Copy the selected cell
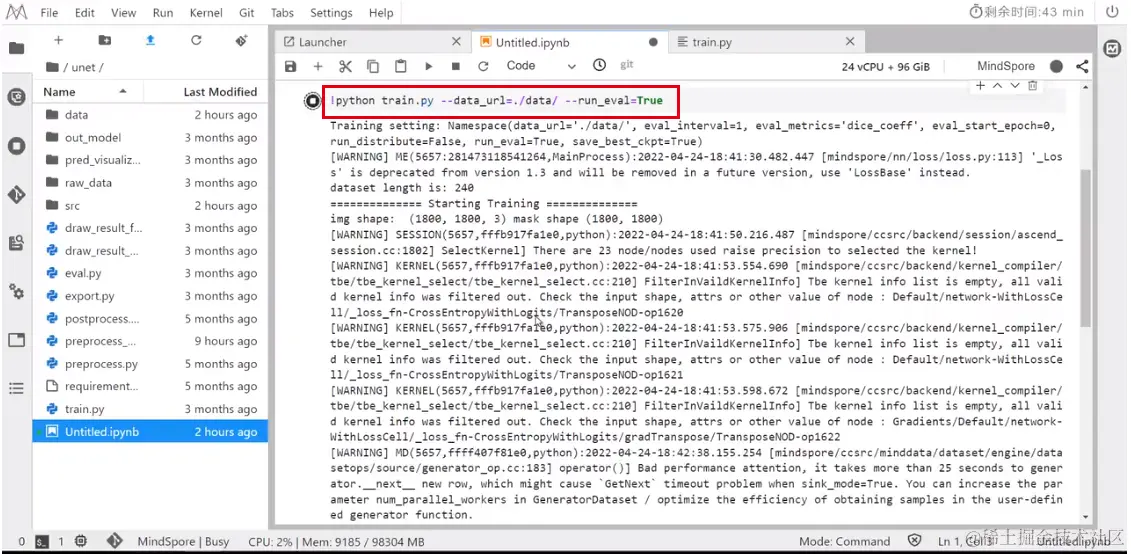This screenshot has width=1131, height=554. coord(373,66)
